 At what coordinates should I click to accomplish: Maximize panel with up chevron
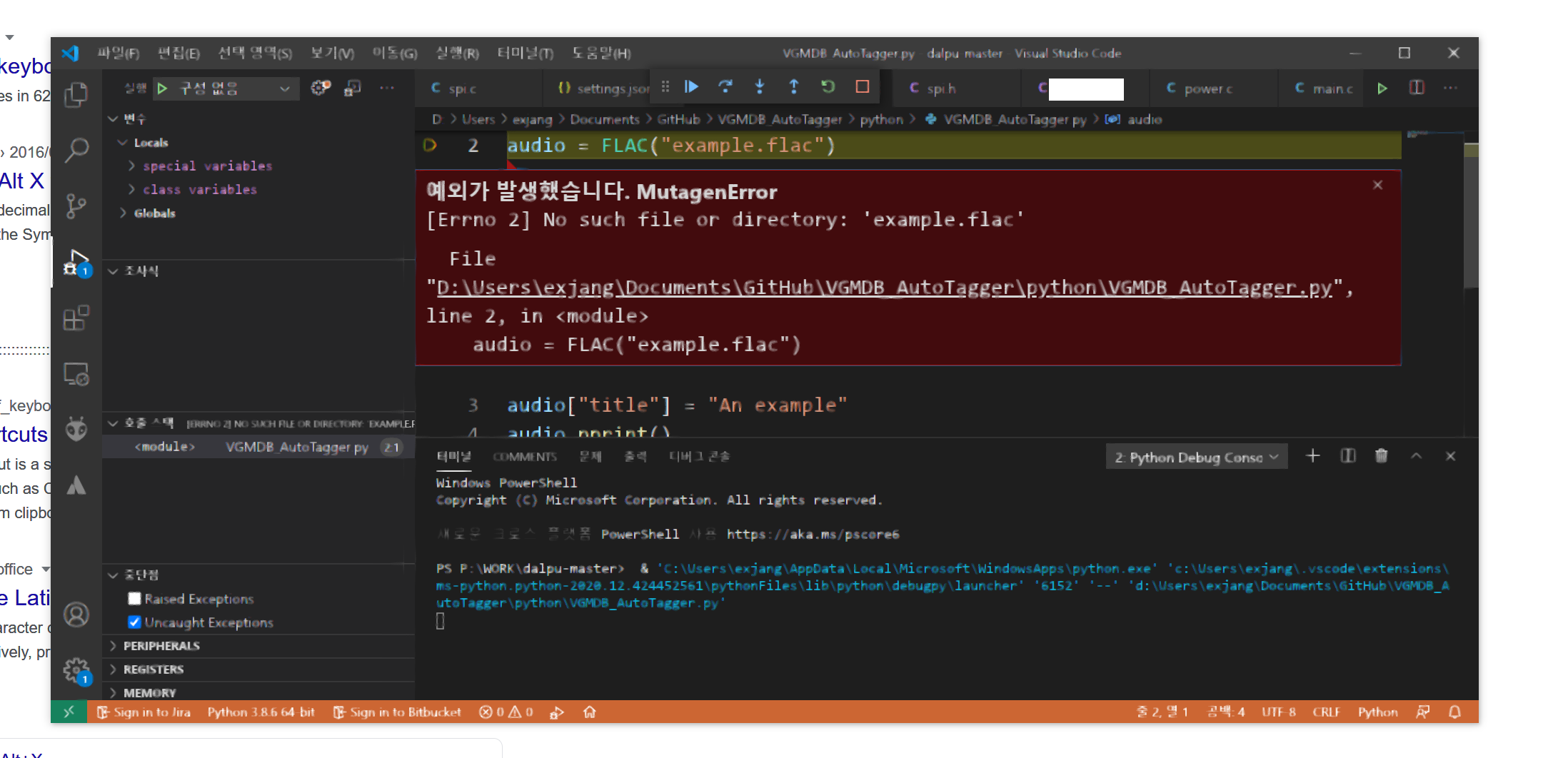1417,456
